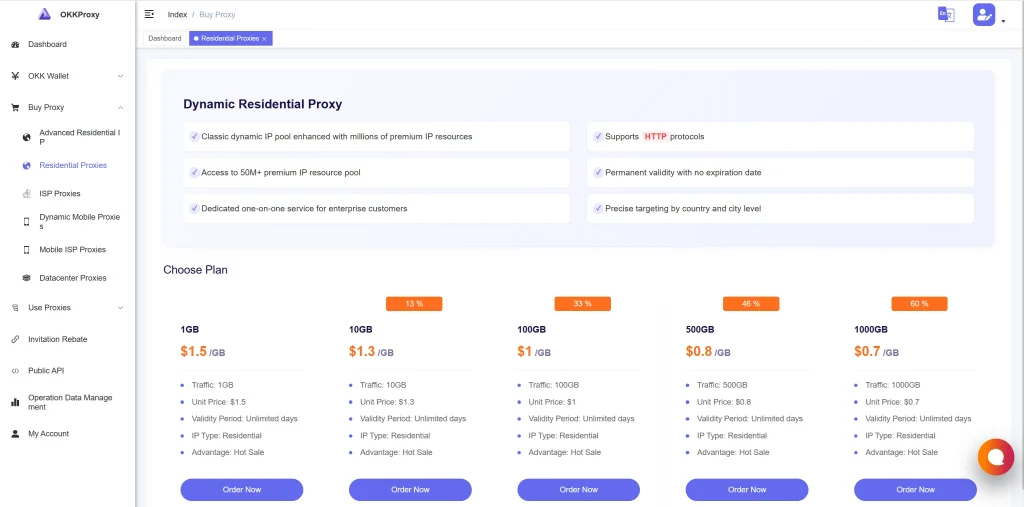The width and height of the screenshot is (1024, 507).
Task: Toggle the sidebar collapse hamburger icon
Action: point(149,14)
